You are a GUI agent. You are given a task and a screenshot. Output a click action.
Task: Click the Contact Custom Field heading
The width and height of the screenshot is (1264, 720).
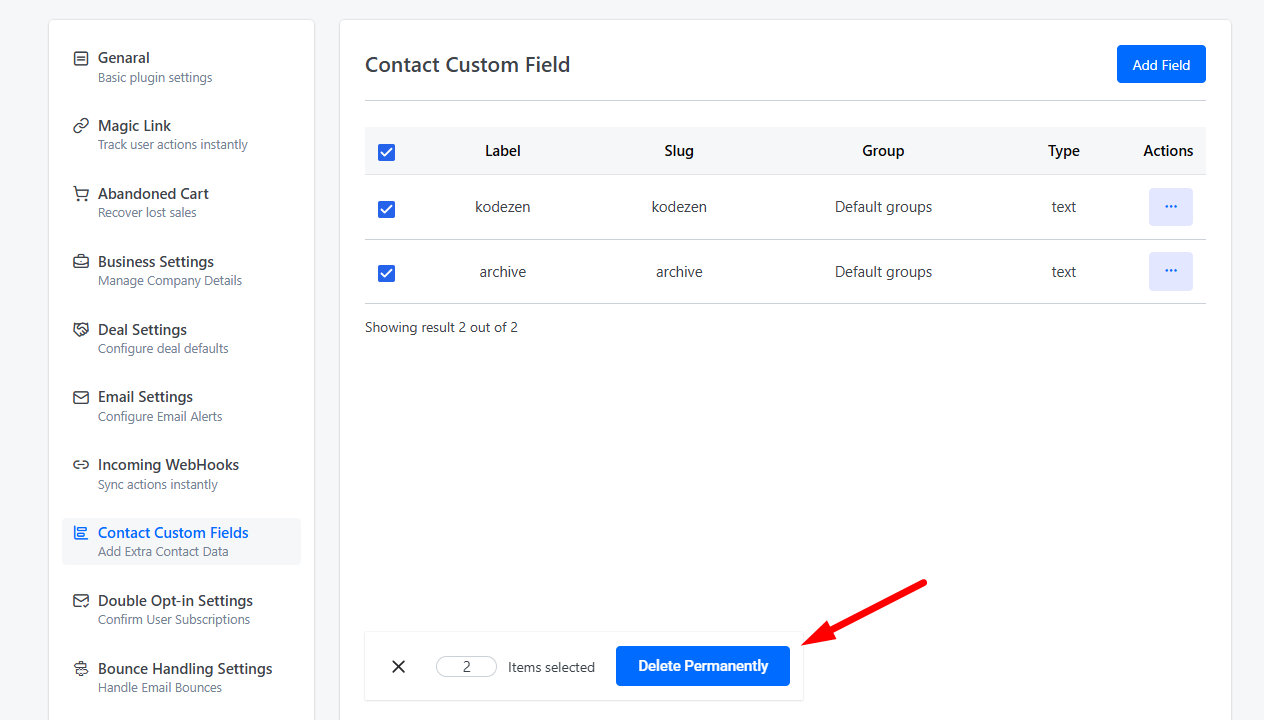pyautogui.click(x=467, y=65)
